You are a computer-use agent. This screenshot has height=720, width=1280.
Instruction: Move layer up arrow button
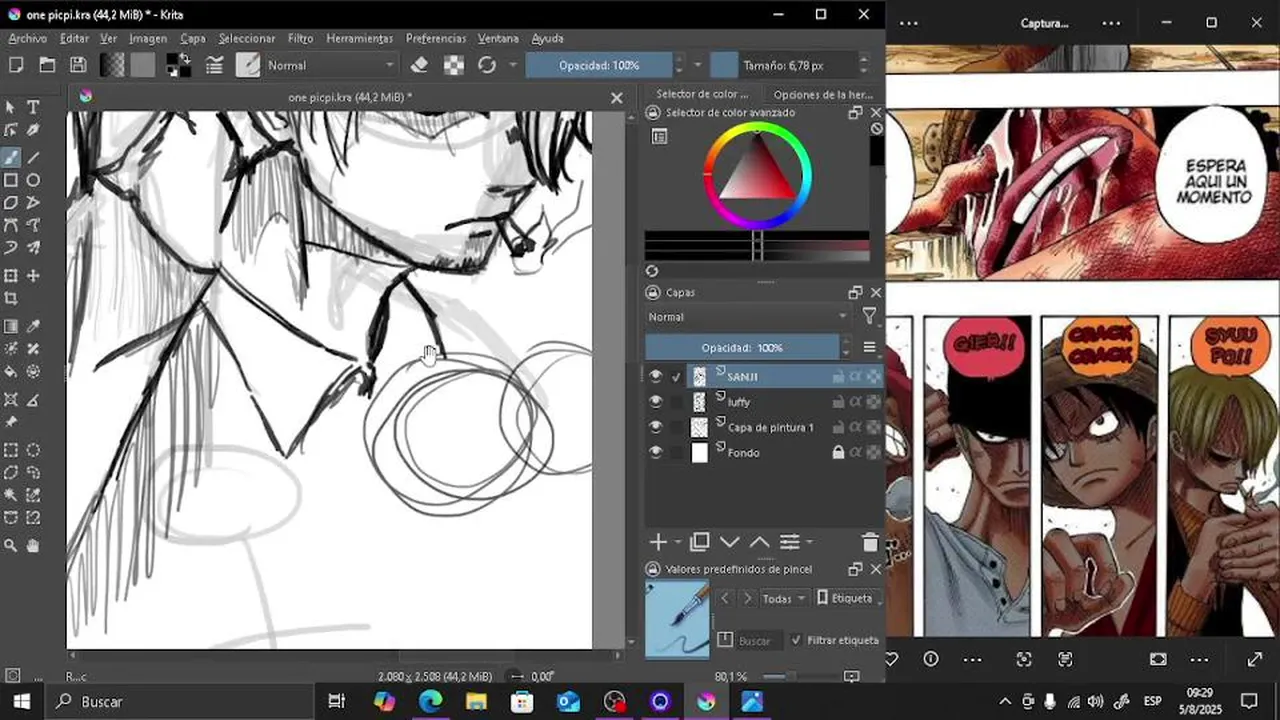coord(760,542)
